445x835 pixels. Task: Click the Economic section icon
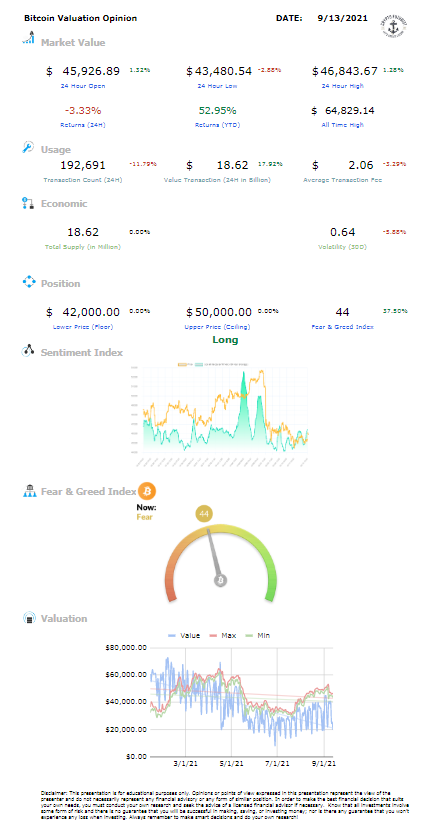[28, 203]
